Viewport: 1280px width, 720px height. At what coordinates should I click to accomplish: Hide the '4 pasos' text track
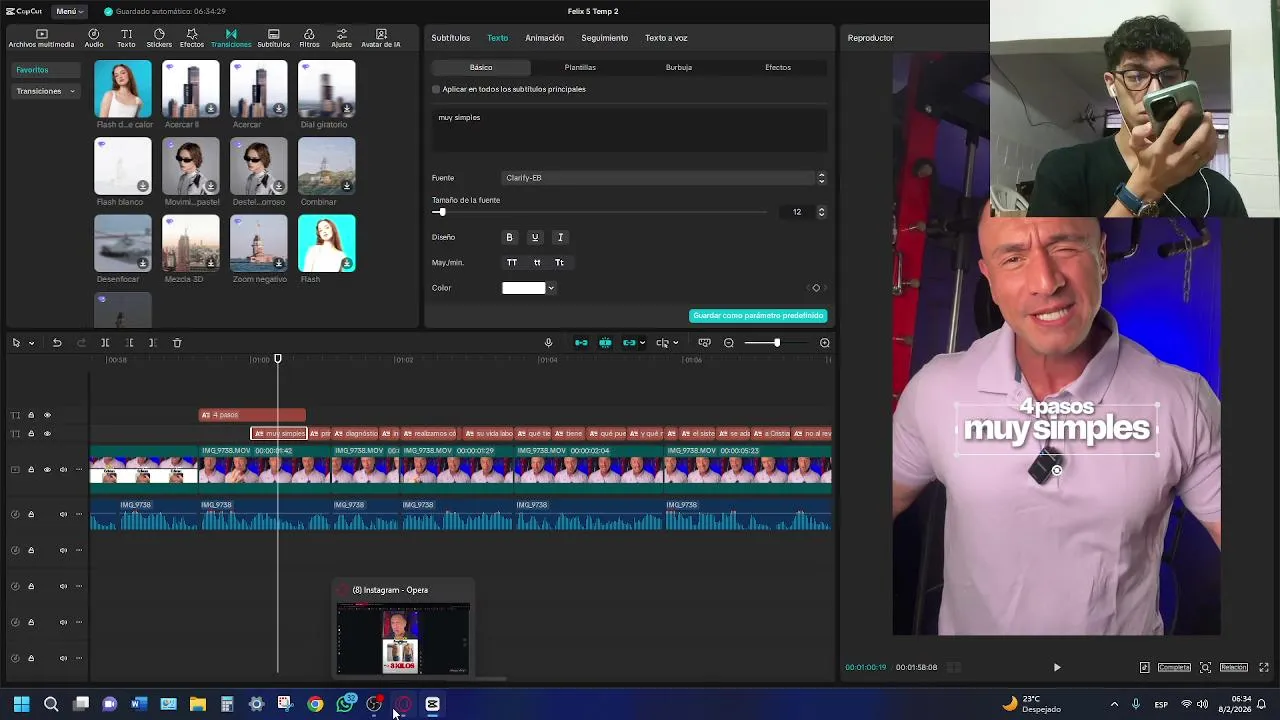pyautogui.click(x=47, y=415)
